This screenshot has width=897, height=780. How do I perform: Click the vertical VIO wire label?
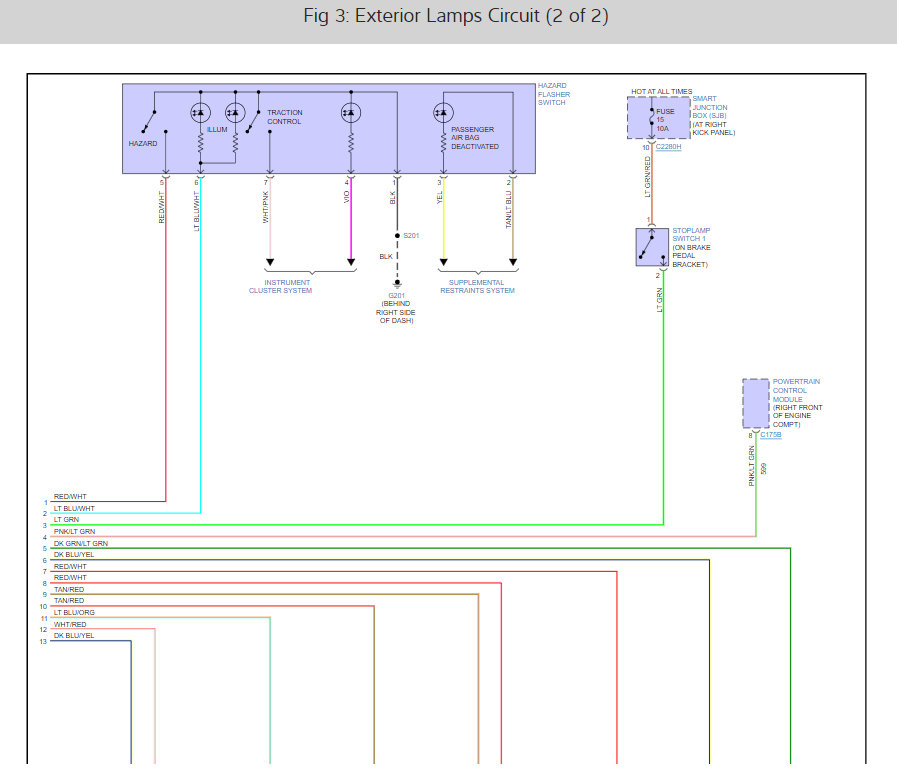tap(346, 197)
